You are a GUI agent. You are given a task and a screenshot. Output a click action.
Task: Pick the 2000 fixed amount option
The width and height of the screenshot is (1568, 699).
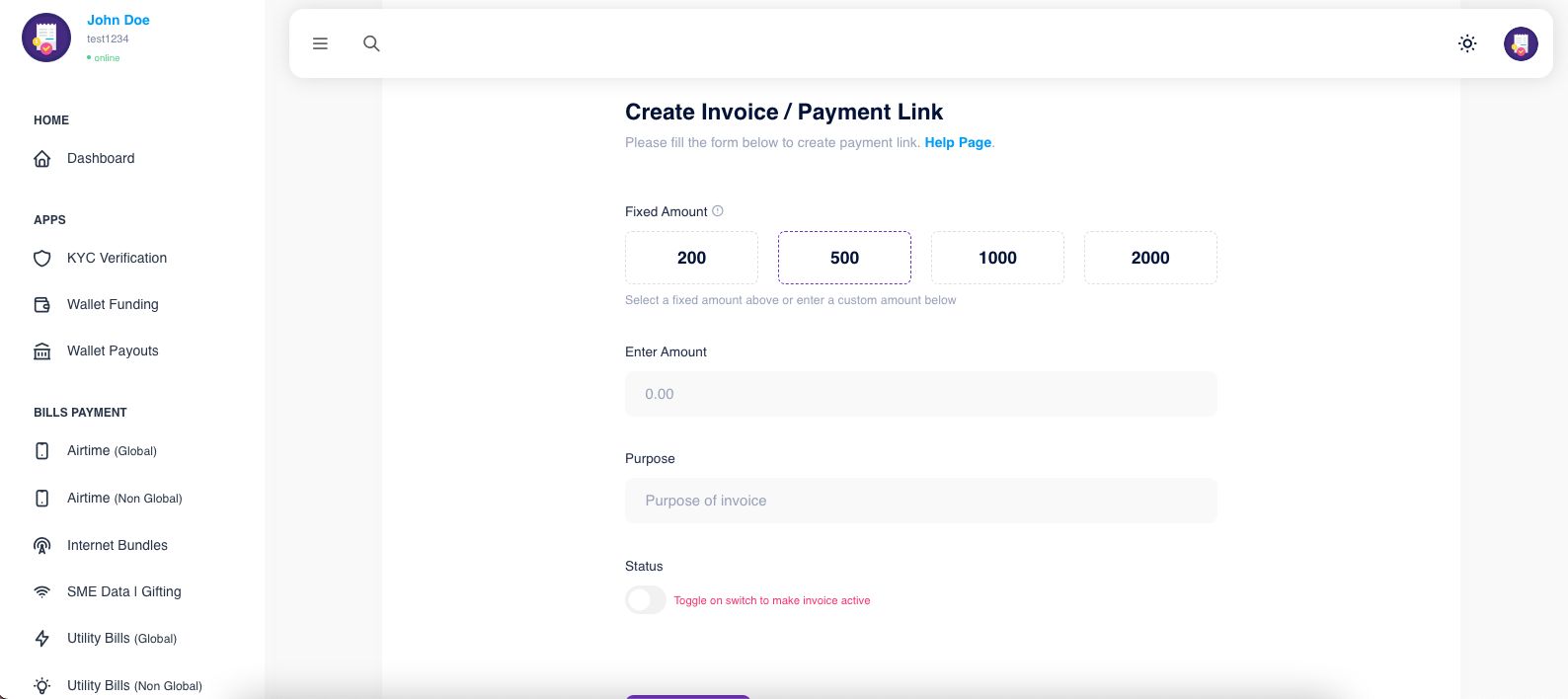(x=1150, y=258)
